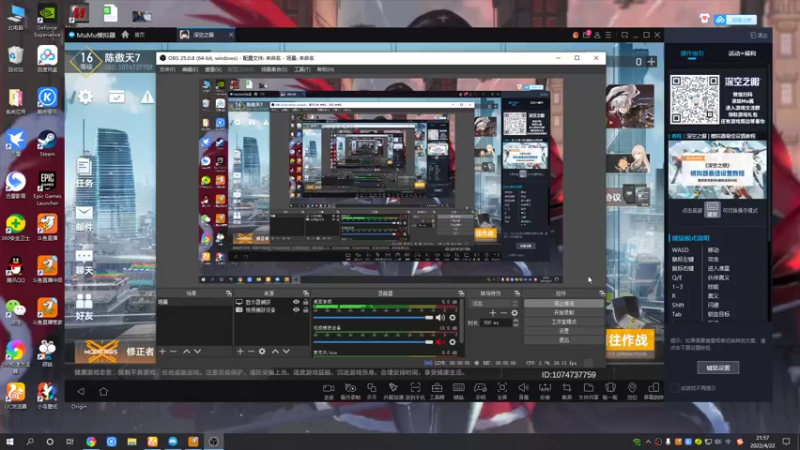Mute the 桌面音频 mixer channel
The image size is (800, 450).
point(440,318)
